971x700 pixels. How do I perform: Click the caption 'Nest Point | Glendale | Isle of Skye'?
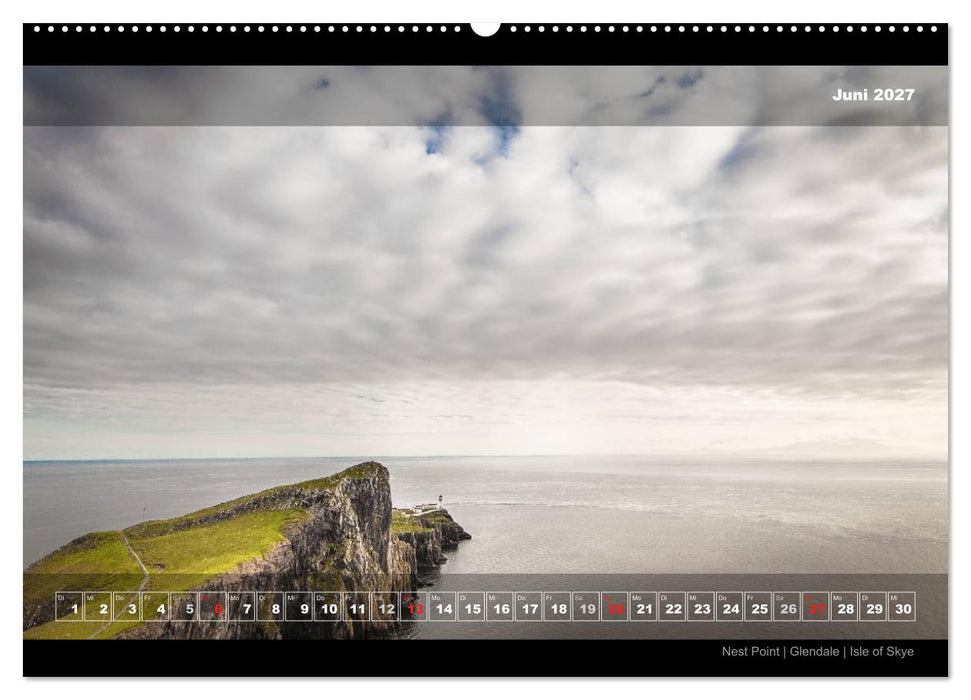[x=817, y=651]
